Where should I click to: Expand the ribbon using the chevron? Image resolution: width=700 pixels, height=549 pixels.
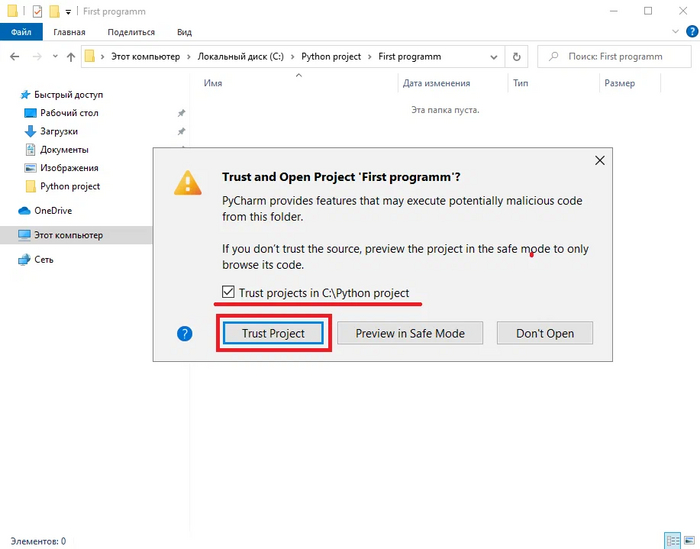[675, 32]
